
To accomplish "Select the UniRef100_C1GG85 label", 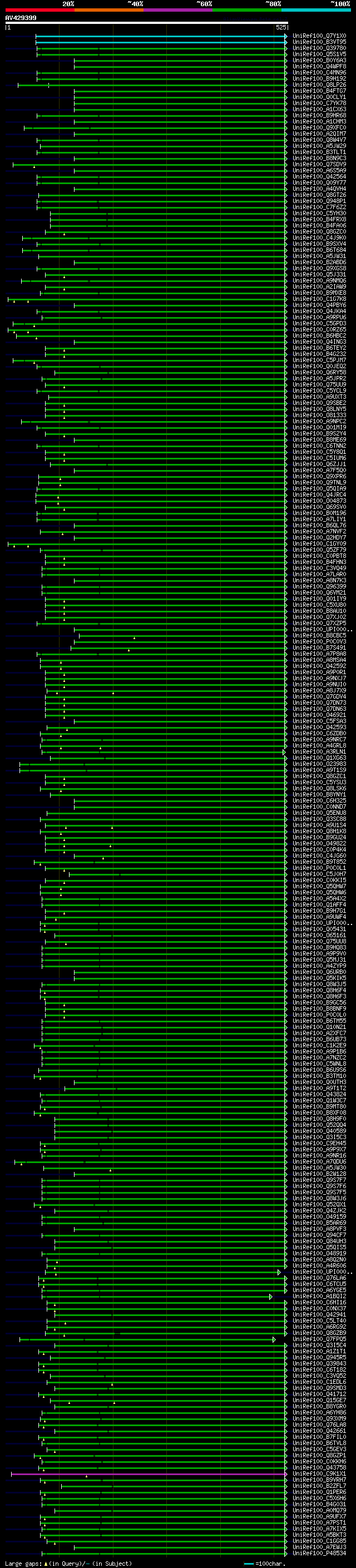I will (319, 1541).
